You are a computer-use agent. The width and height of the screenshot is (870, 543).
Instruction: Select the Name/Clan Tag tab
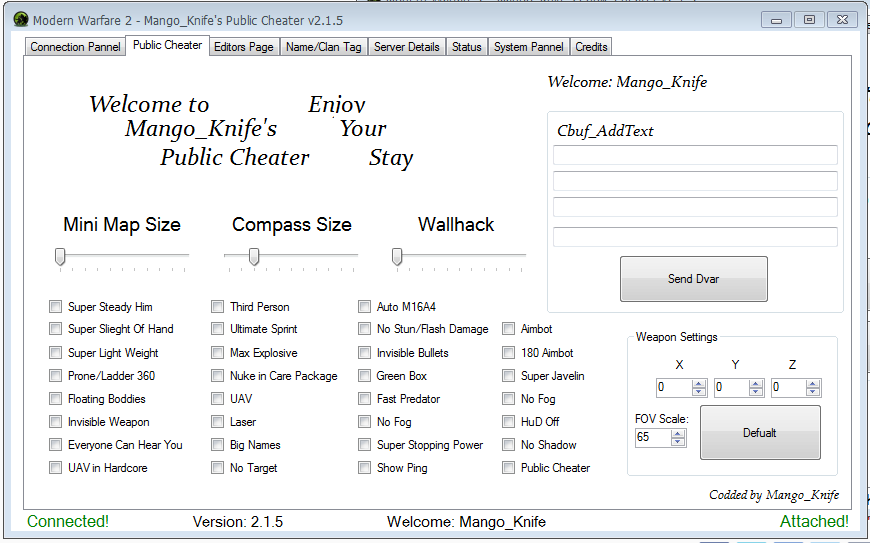[x=323, y=47]
